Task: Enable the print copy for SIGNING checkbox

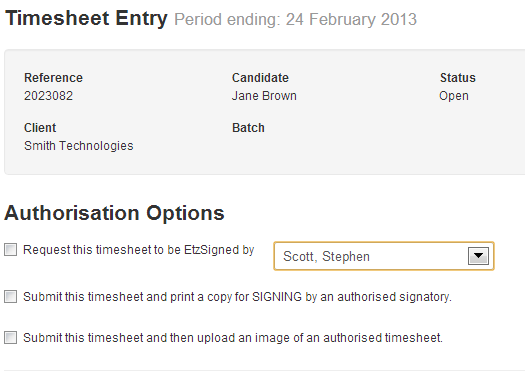Action: [x=10, y=297]
